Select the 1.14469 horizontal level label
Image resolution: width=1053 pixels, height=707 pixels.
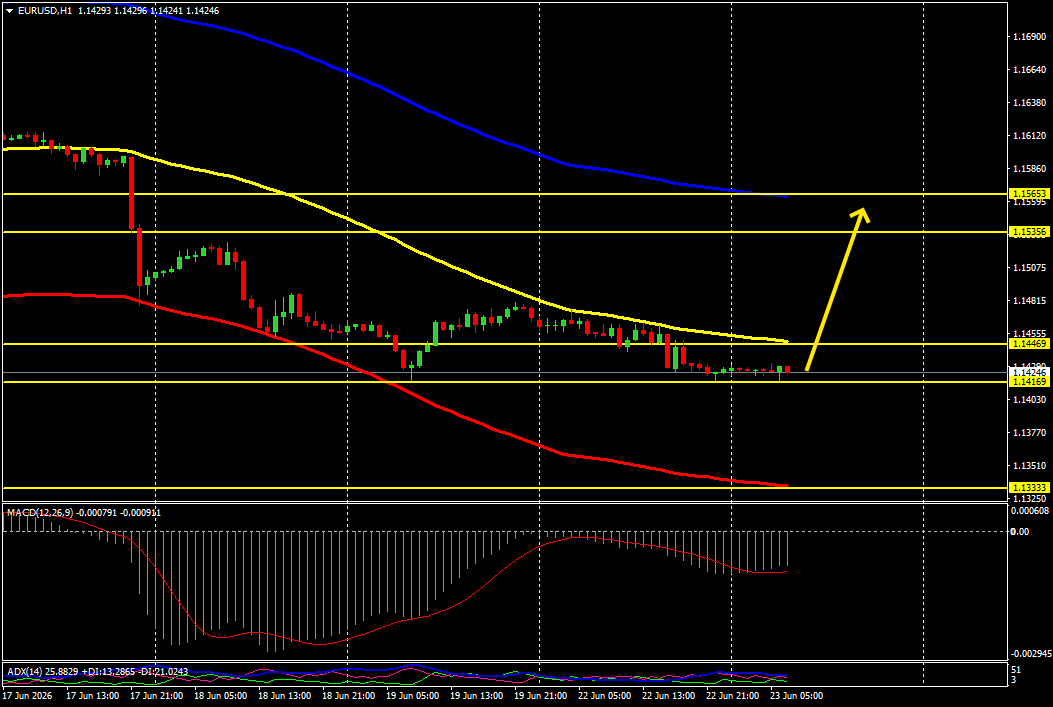tap(1030, 344)
